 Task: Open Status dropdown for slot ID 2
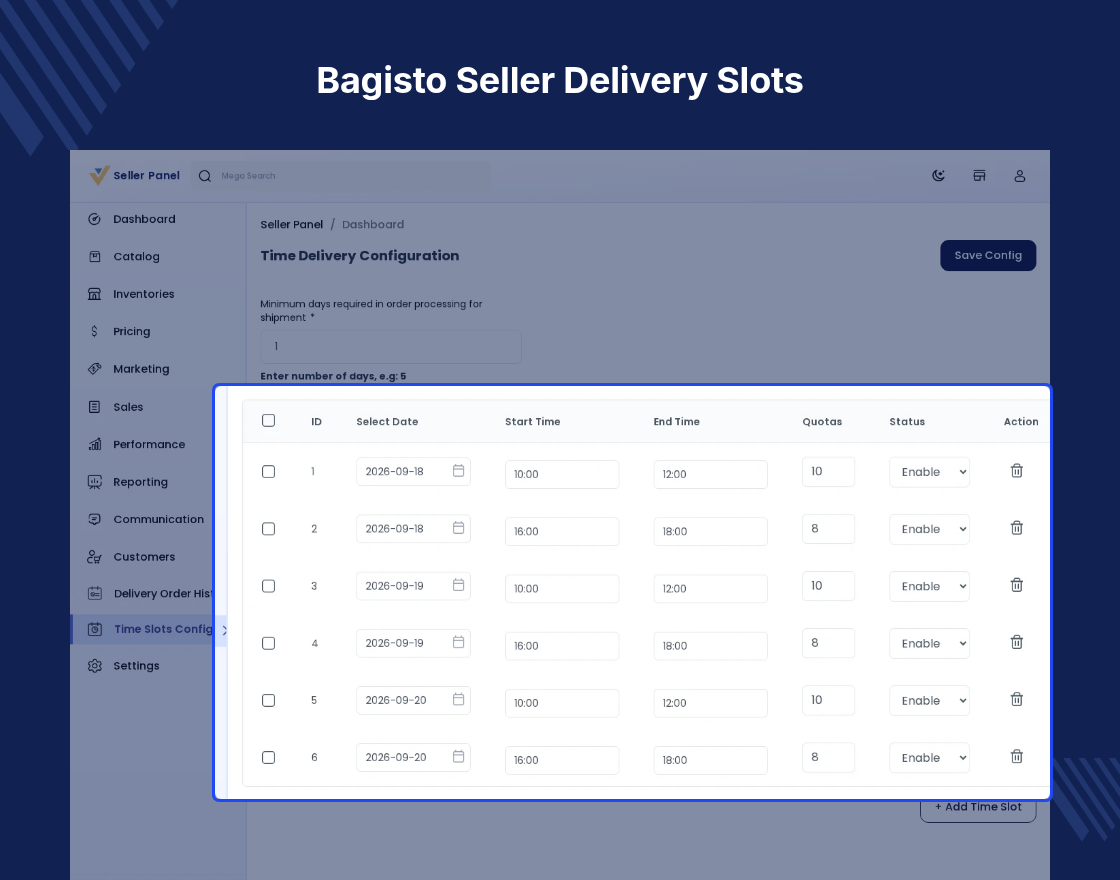(x=929, y=529)
